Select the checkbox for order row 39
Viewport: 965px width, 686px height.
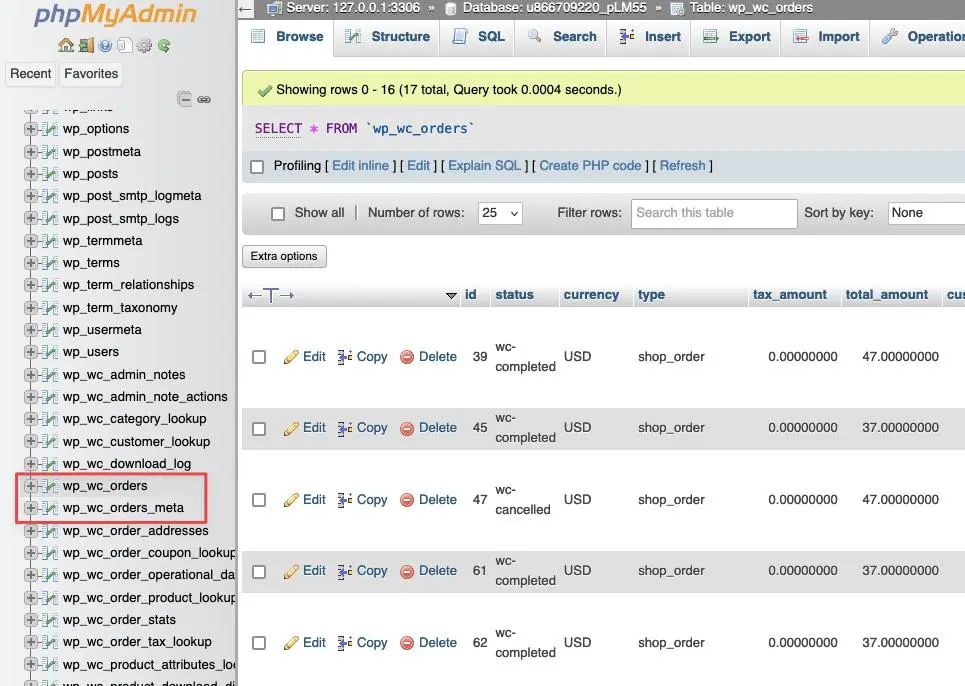pyautogui.click(x=259, y=357)
